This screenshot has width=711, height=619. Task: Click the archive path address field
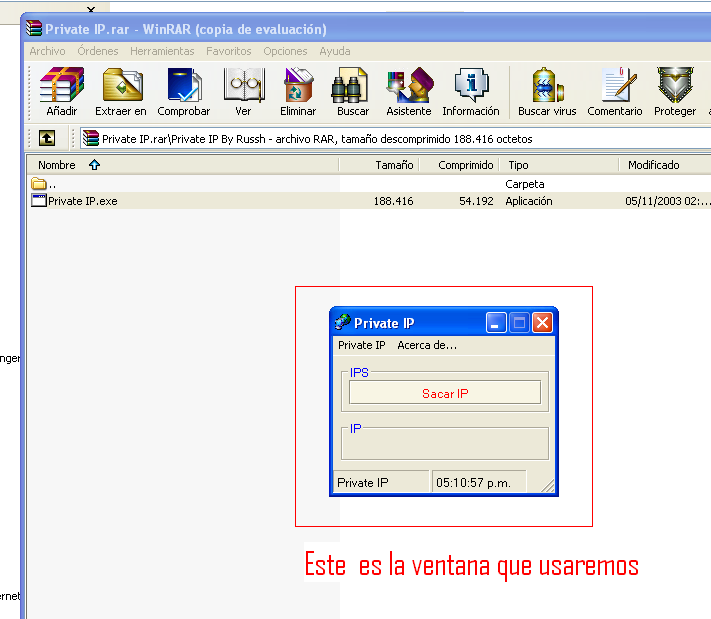[396, 138]
